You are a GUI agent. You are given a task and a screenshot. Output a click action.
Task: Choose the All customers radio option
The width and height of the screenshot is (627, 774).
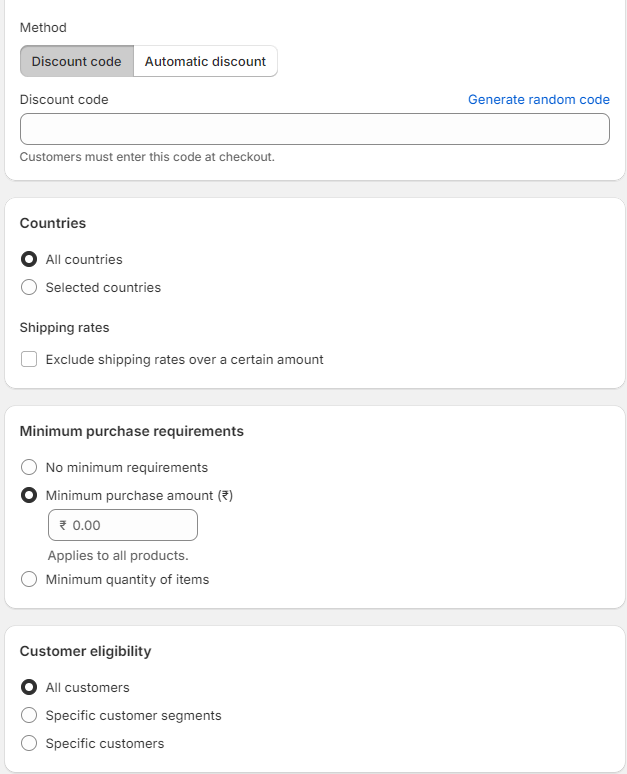point(29,687)
